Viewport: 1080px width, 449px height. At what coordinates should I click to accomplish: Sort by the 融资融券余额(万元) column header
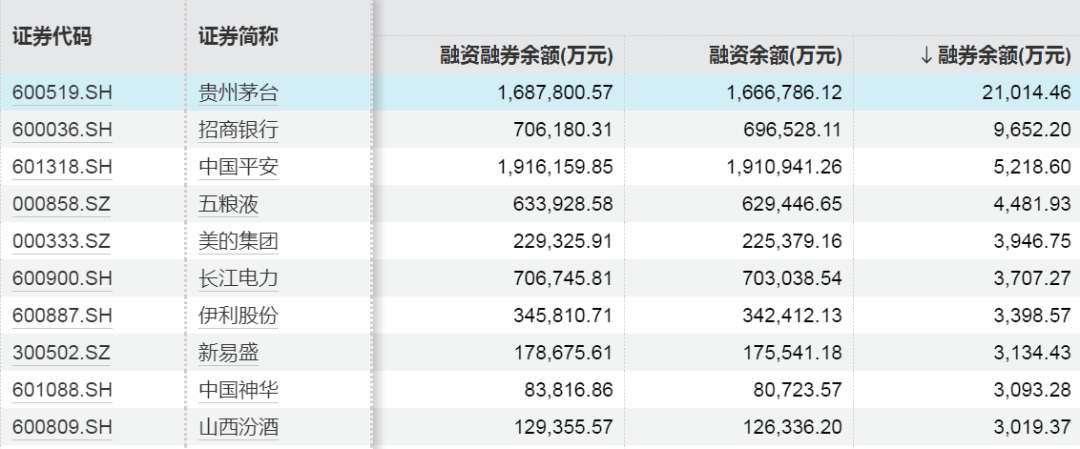pyautogui.click(x=526, y=55)
